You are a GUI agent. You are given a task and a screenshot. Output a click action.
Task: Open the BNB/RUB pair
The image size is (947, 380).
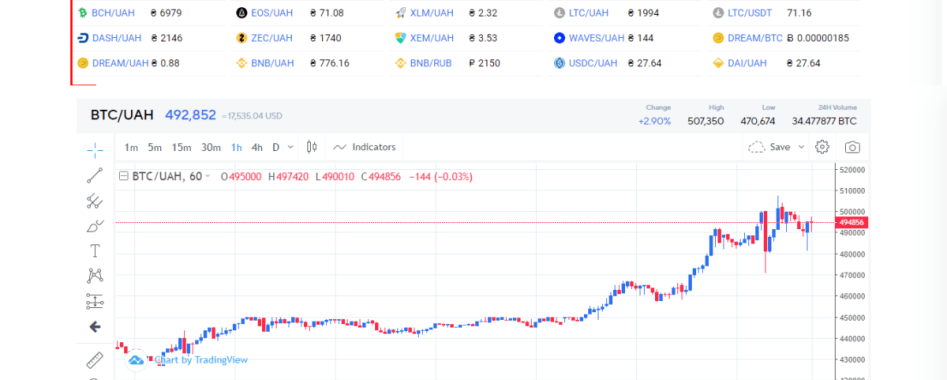click(x=431, y=63)
